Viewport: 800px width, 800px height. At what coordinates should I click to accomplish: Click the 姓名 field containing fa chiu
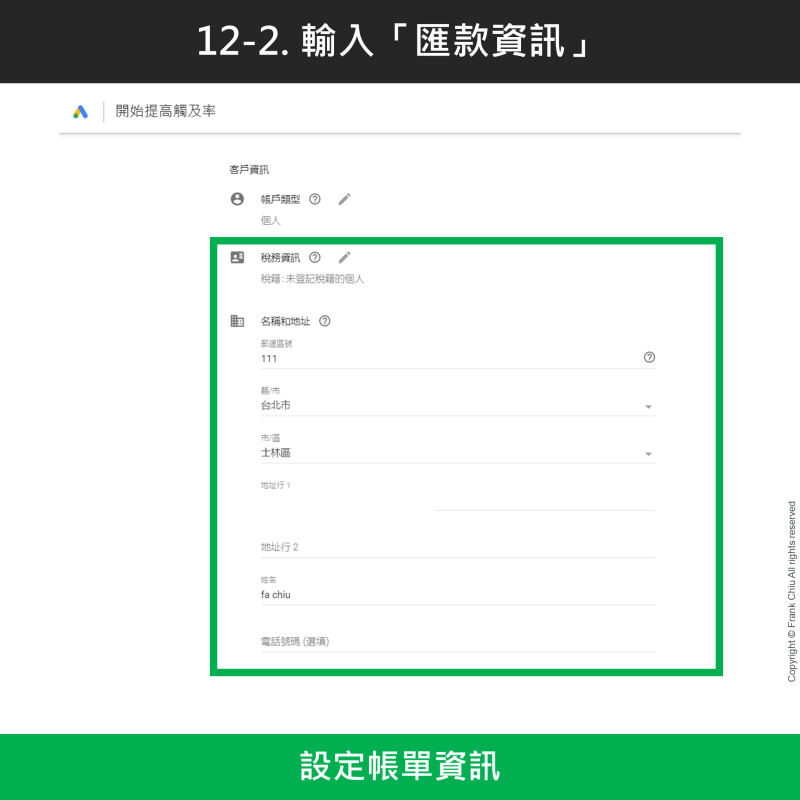pyautogui.click(x=457, y=595)
